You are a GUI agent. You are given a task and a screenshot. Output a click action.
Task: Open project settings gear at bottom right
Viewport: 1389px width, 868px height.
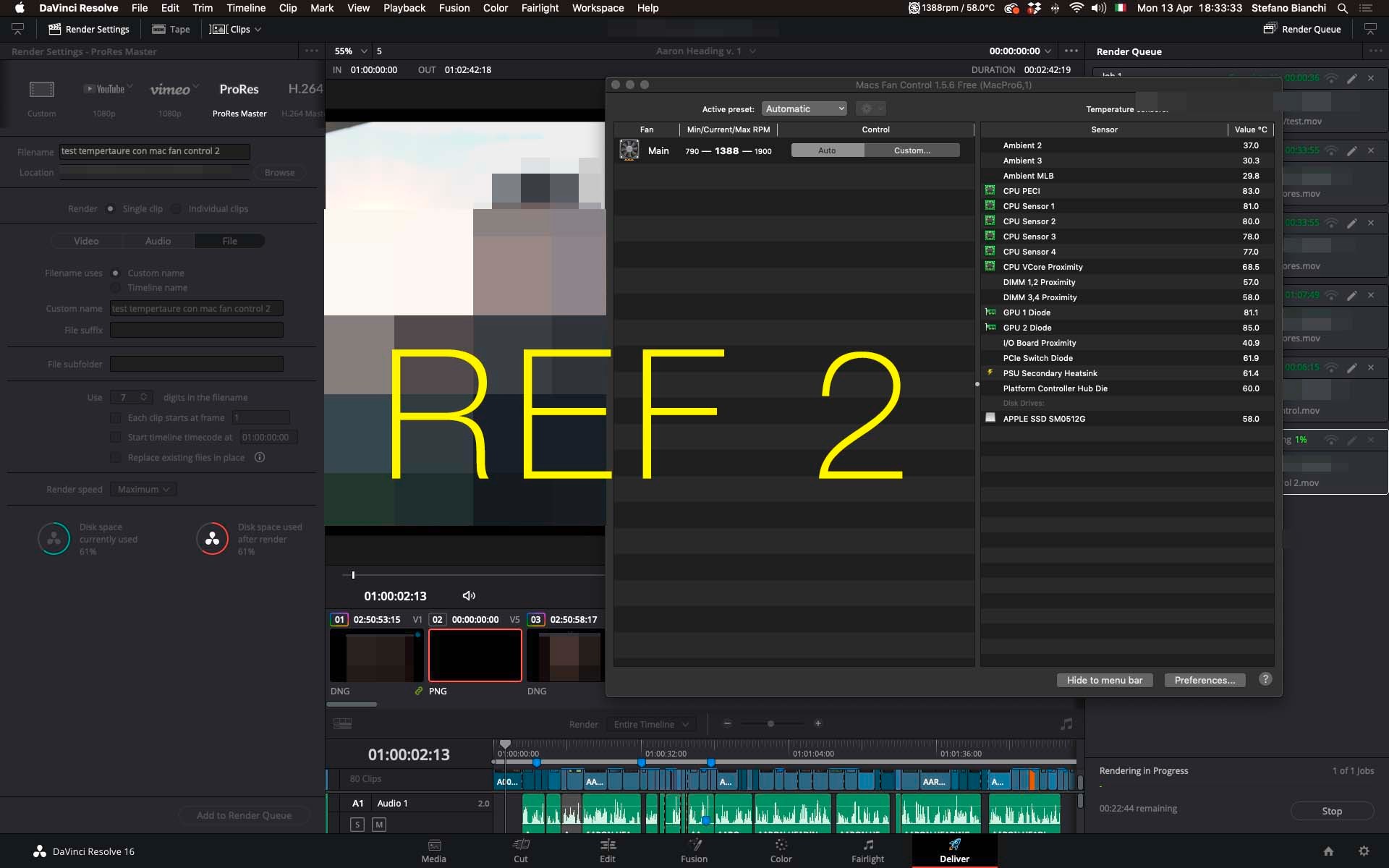pyautogui.click(x=1364, y=851)
